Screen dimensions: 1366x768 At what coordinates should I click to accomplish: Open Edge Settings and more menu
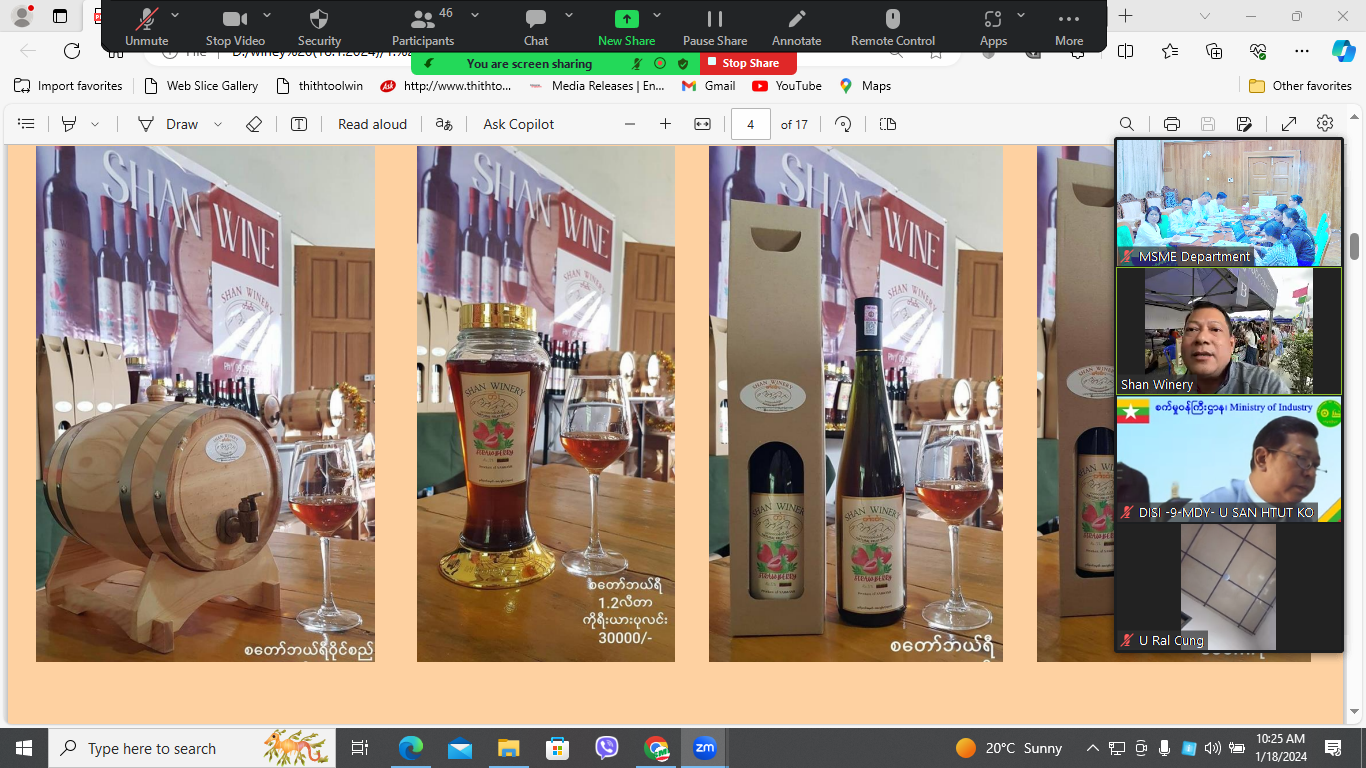(1301, 51)
